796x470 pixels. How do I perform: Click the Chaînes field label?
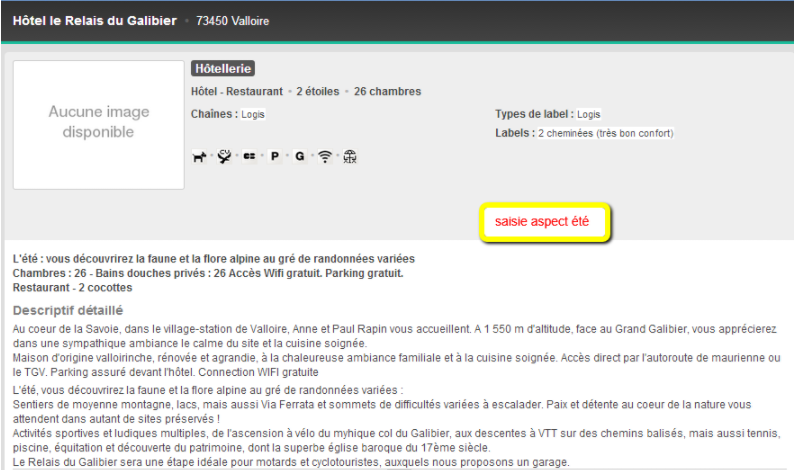(214, 114)
